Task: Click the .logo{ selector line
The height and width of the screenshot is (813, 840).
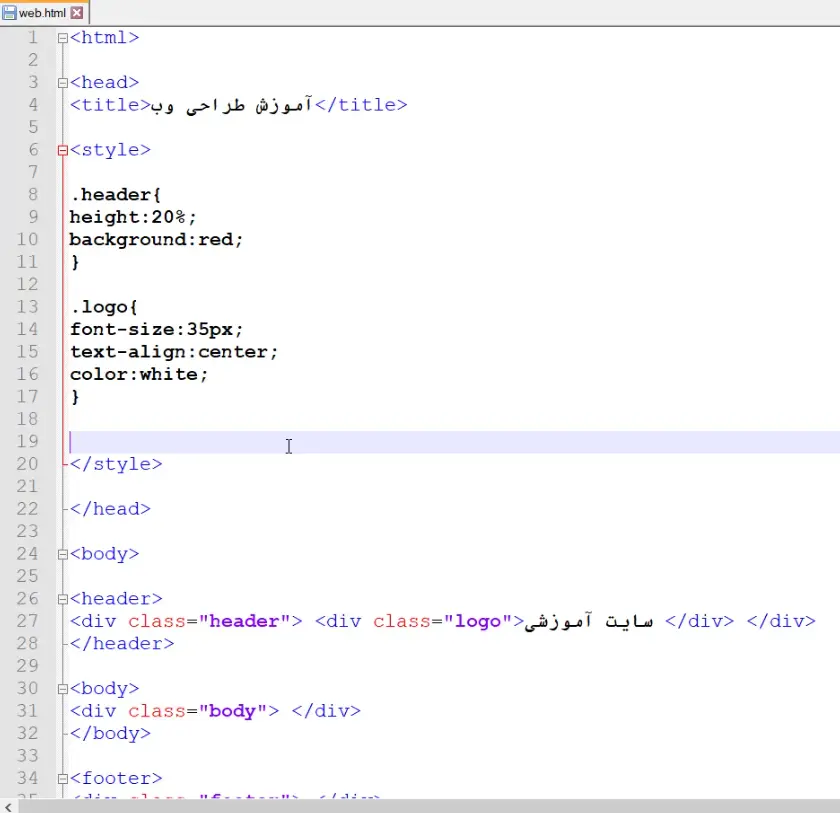Action: click(104, 307)
